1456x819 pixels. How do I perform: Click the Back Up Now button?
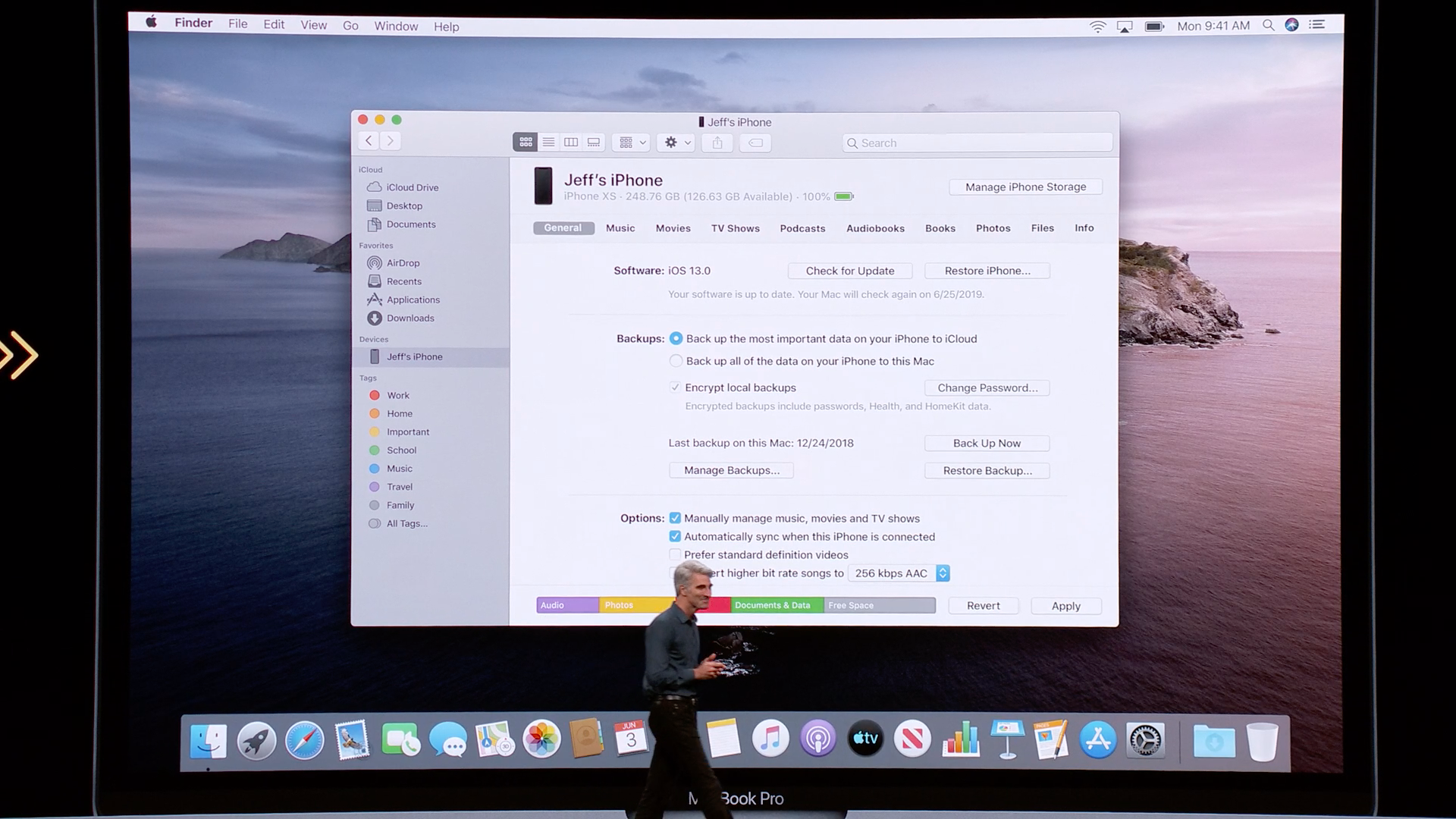click(987, 443)
